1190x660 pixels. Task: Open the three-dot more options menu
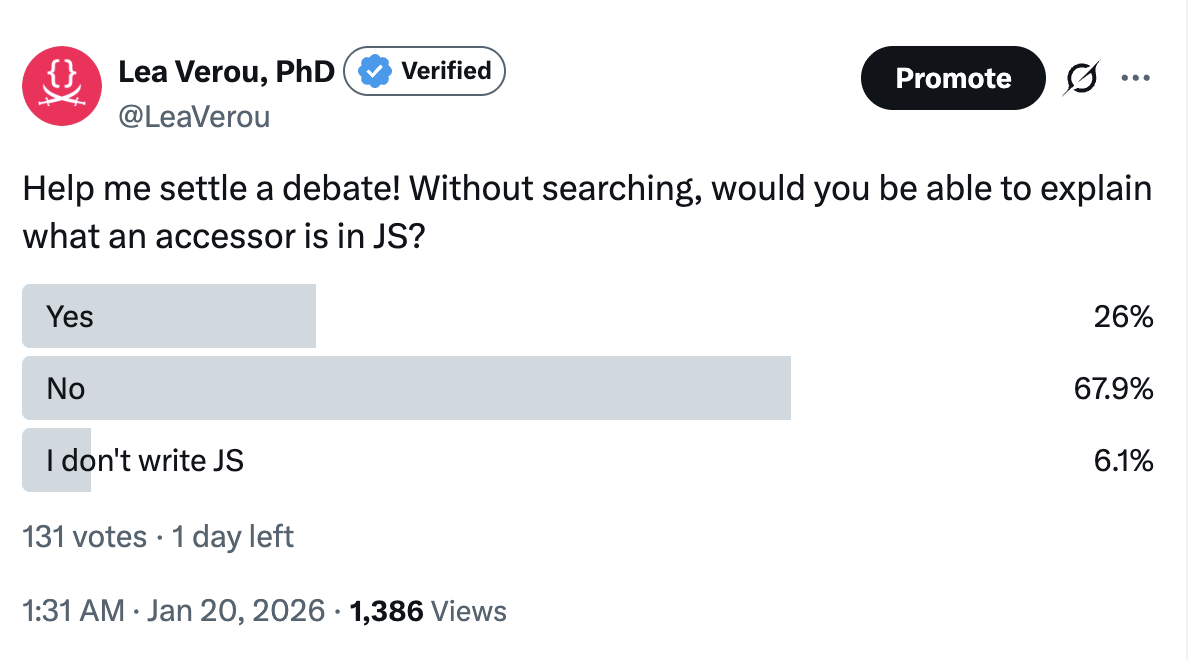point(1136,77)
